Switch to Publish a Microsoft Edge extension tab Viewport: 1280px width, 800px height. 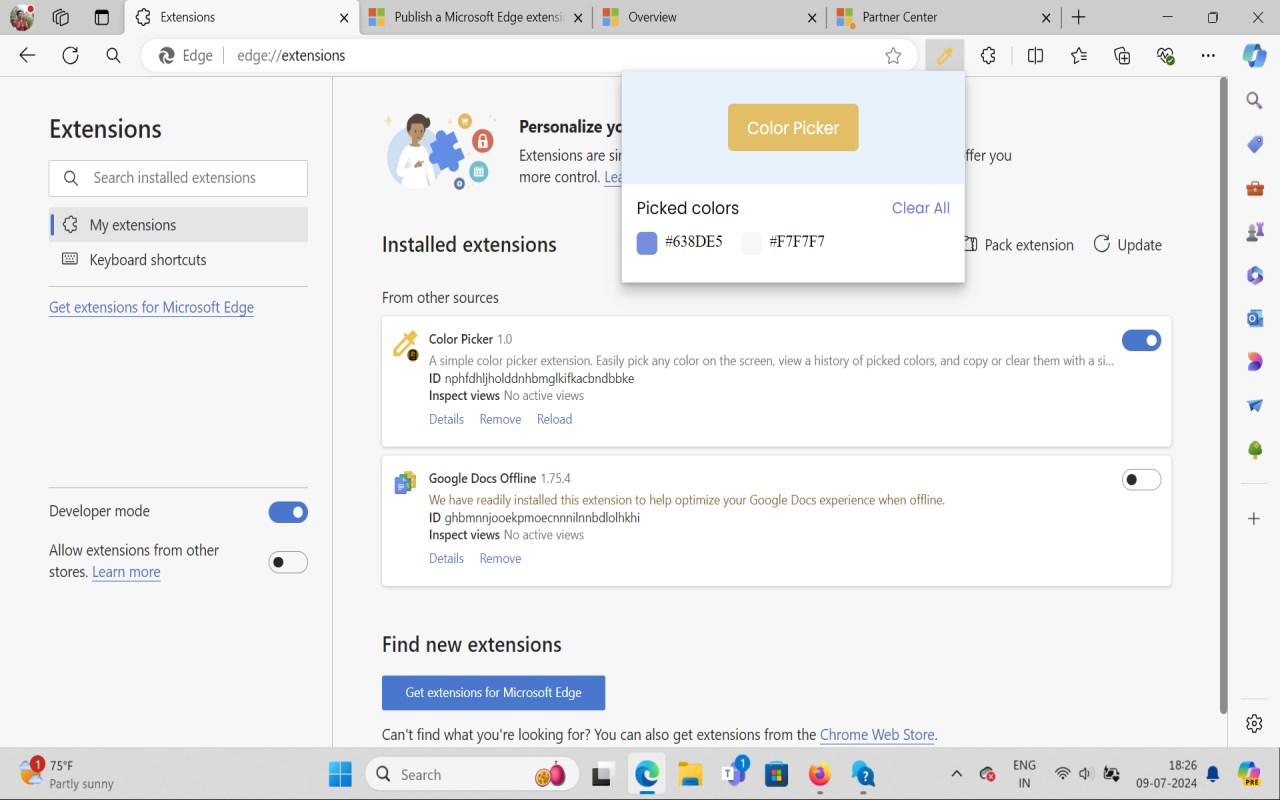pyautogui.click(x=476, y=17)
